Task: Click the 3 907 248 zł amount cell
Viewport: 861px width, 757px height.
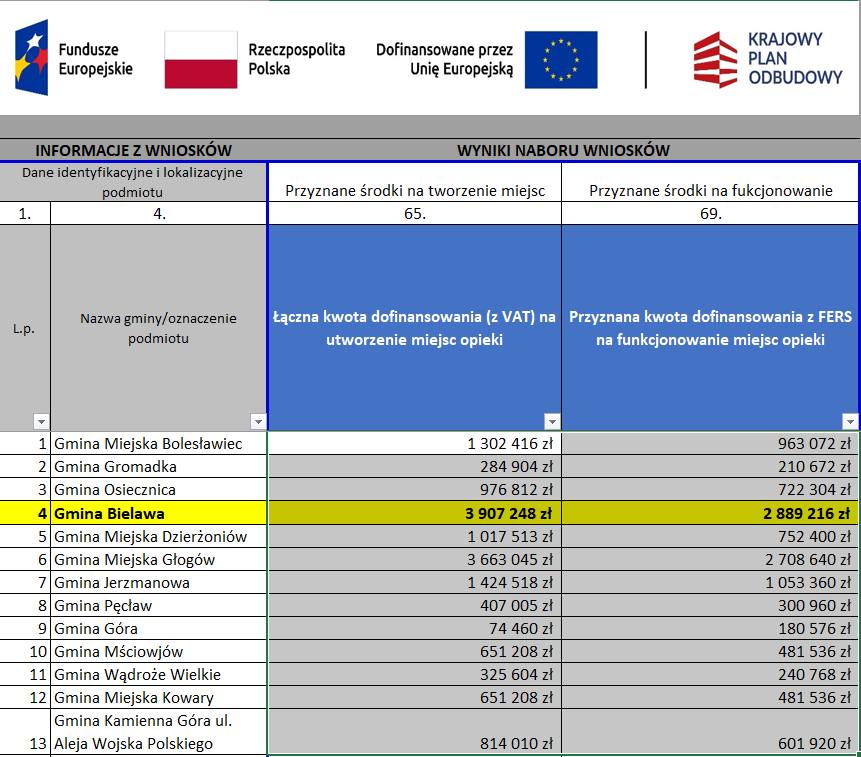Action: point(414,513)
